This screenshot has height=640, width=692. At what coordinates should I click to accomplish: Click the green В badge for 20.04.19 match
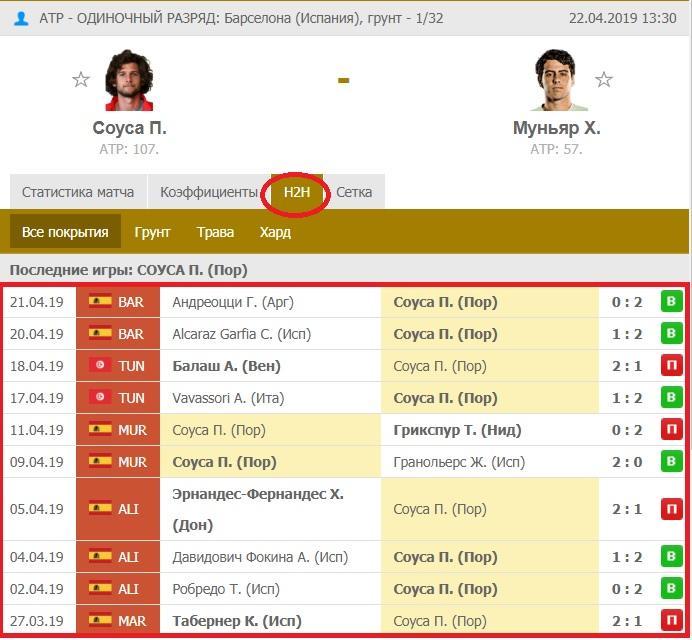671,333
